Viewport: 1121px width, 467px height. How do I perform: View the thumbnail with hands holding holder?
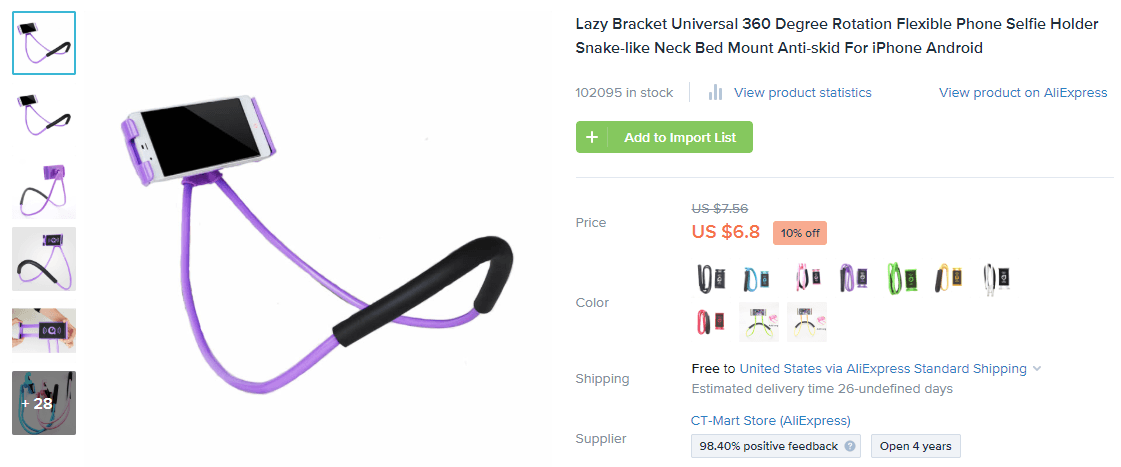pos(44,331)
